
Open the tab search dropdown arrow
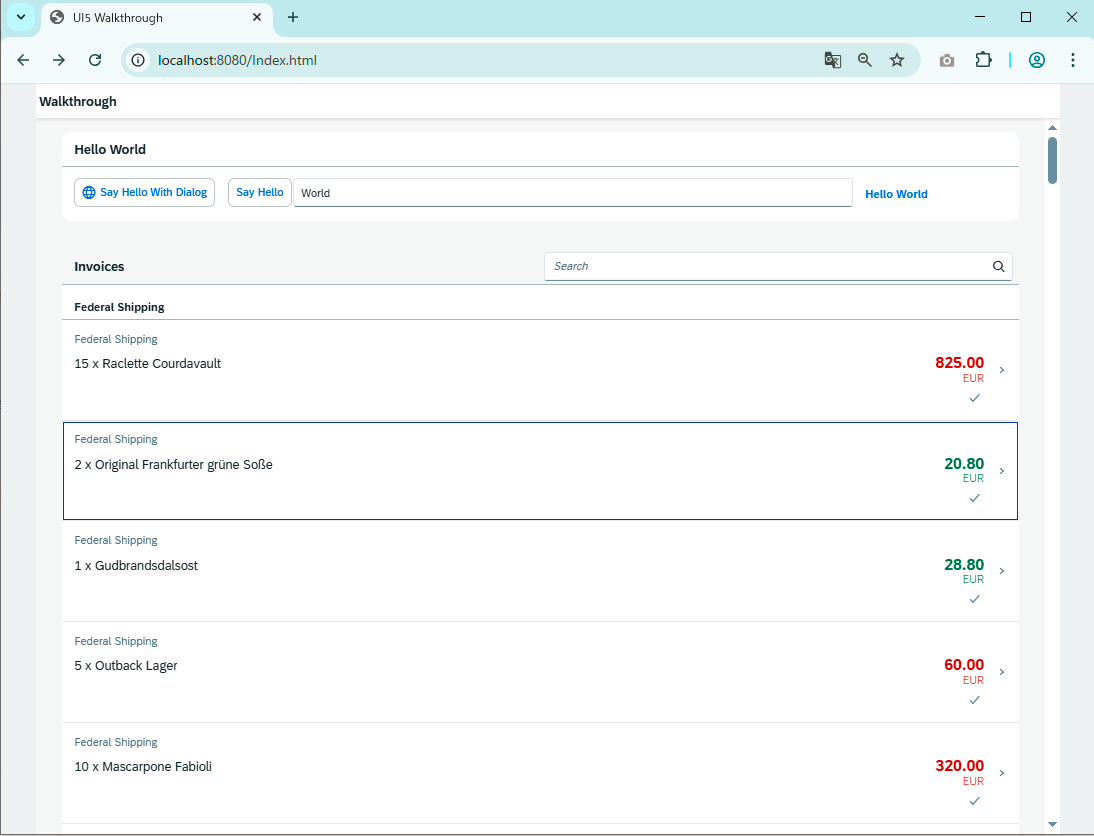[21, 17]
